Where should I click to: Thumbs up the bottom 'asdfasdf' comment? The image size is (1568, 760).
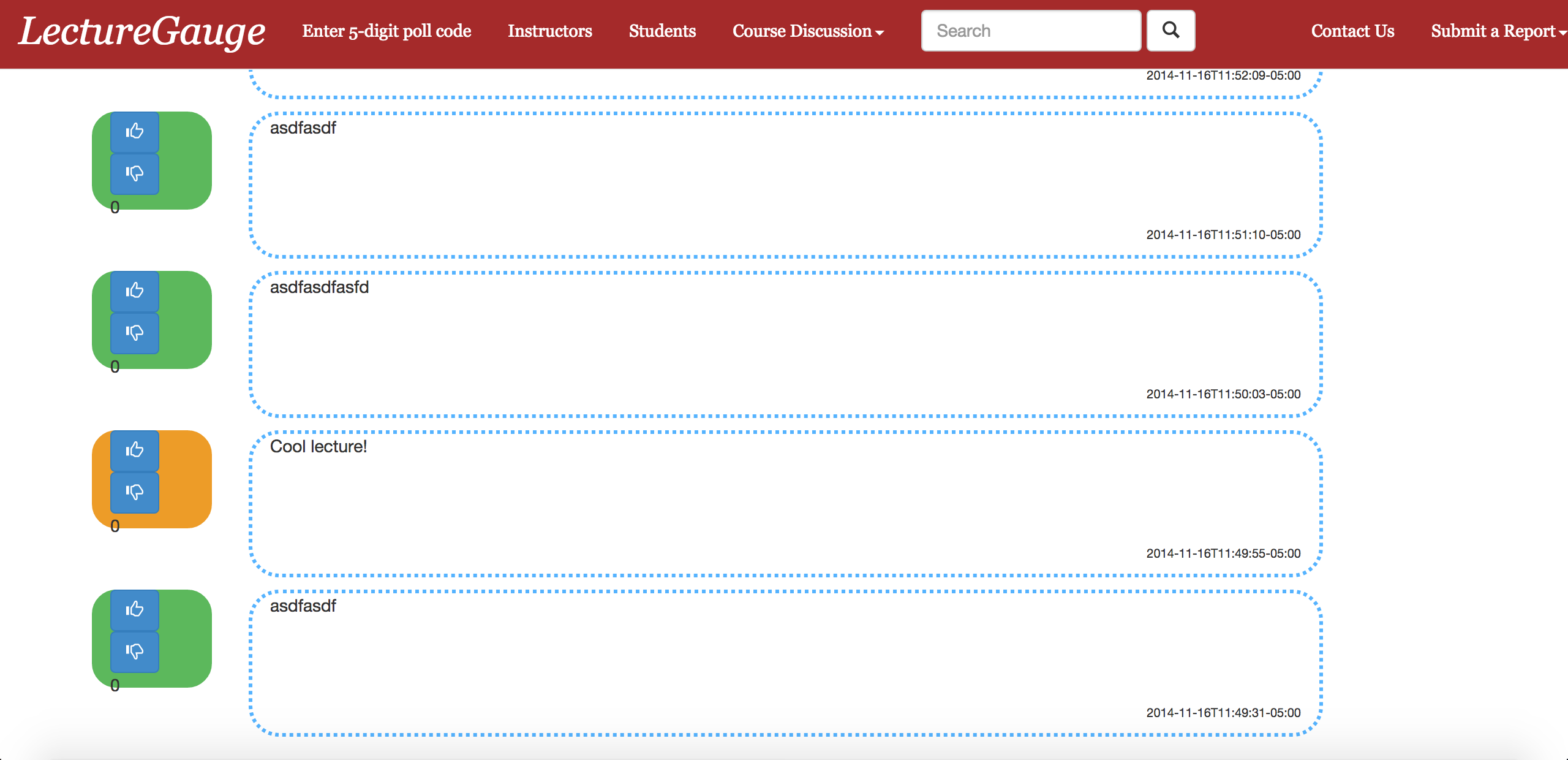(x=135, y=610)
